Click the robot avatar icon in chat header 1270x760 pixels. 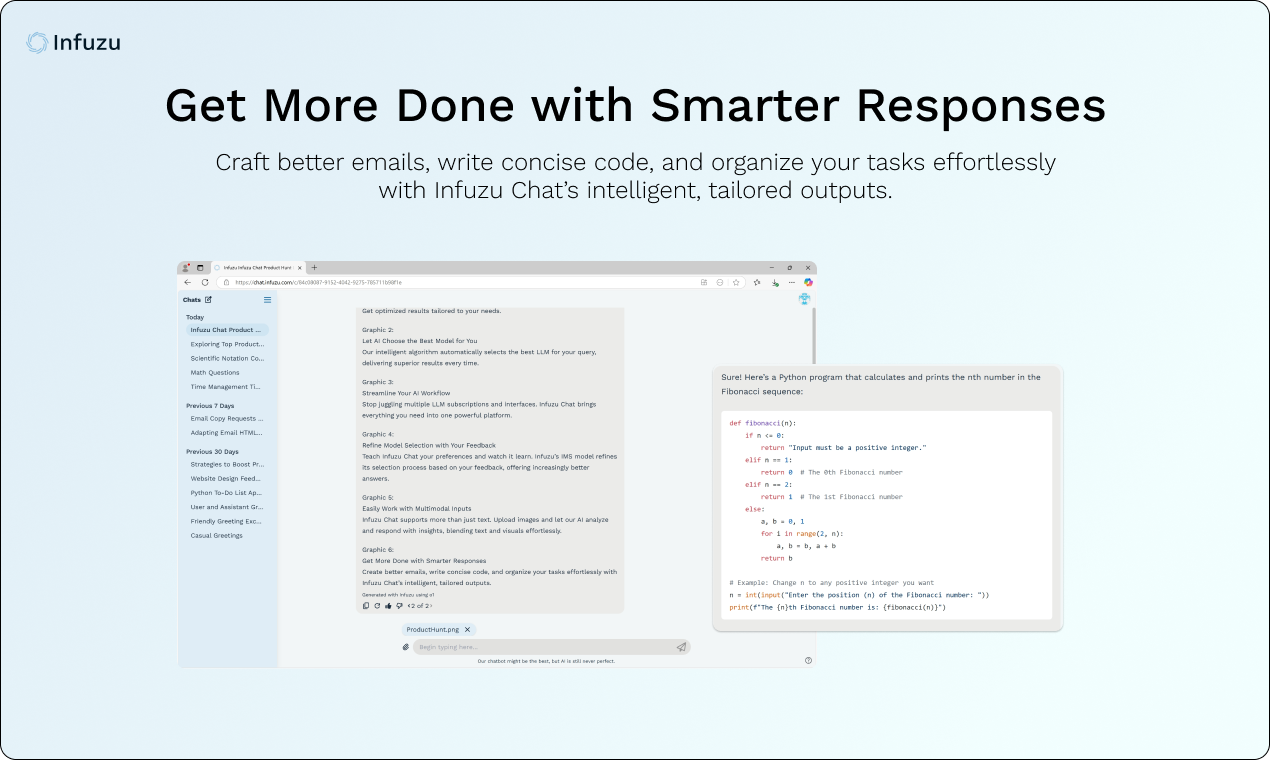[804, 299]
